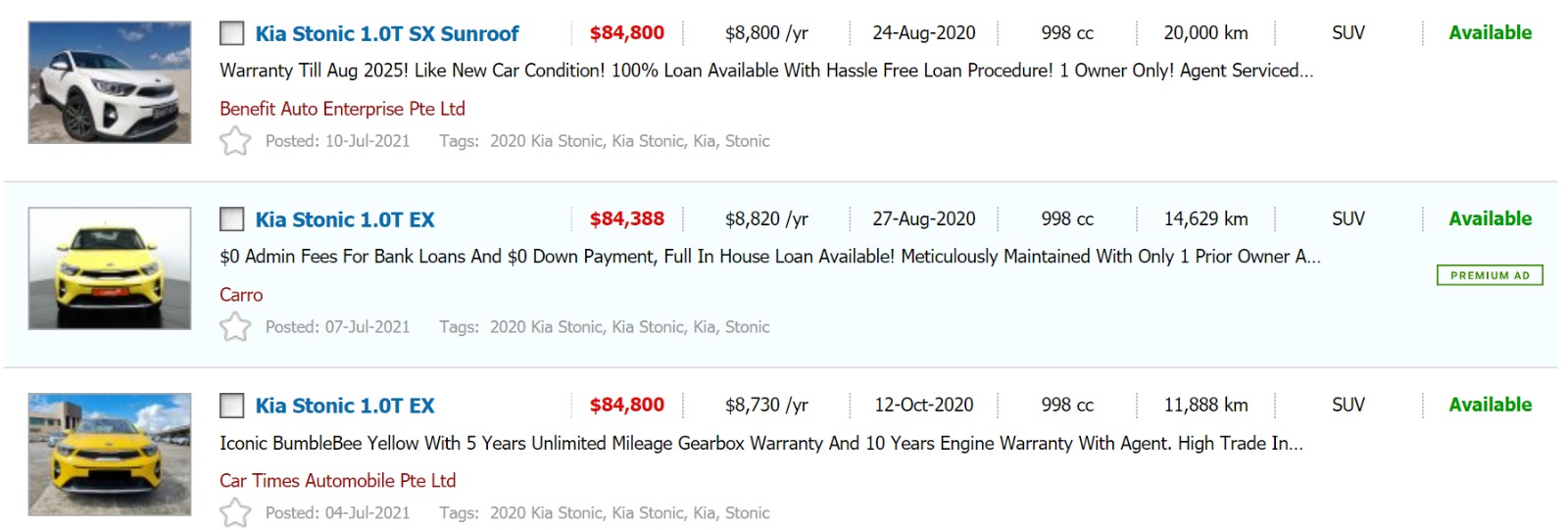Viewport: 1568px width, 530px height.
Task: Click the favorite star on Carro listing
Action: coord(235,326)
